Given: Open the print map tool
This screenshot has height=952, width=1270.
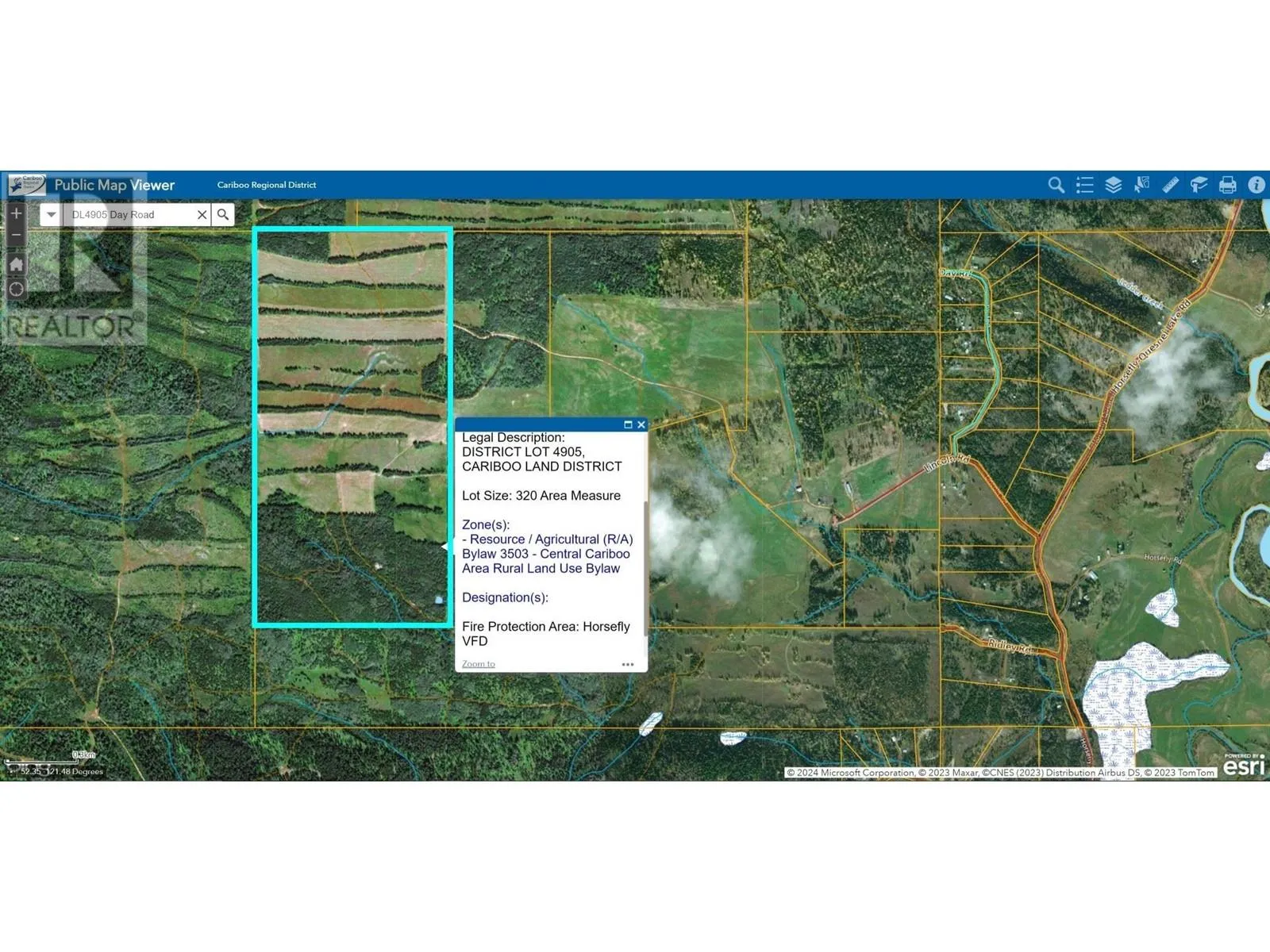Looking at the screenshot, I should pos(1227,185).
